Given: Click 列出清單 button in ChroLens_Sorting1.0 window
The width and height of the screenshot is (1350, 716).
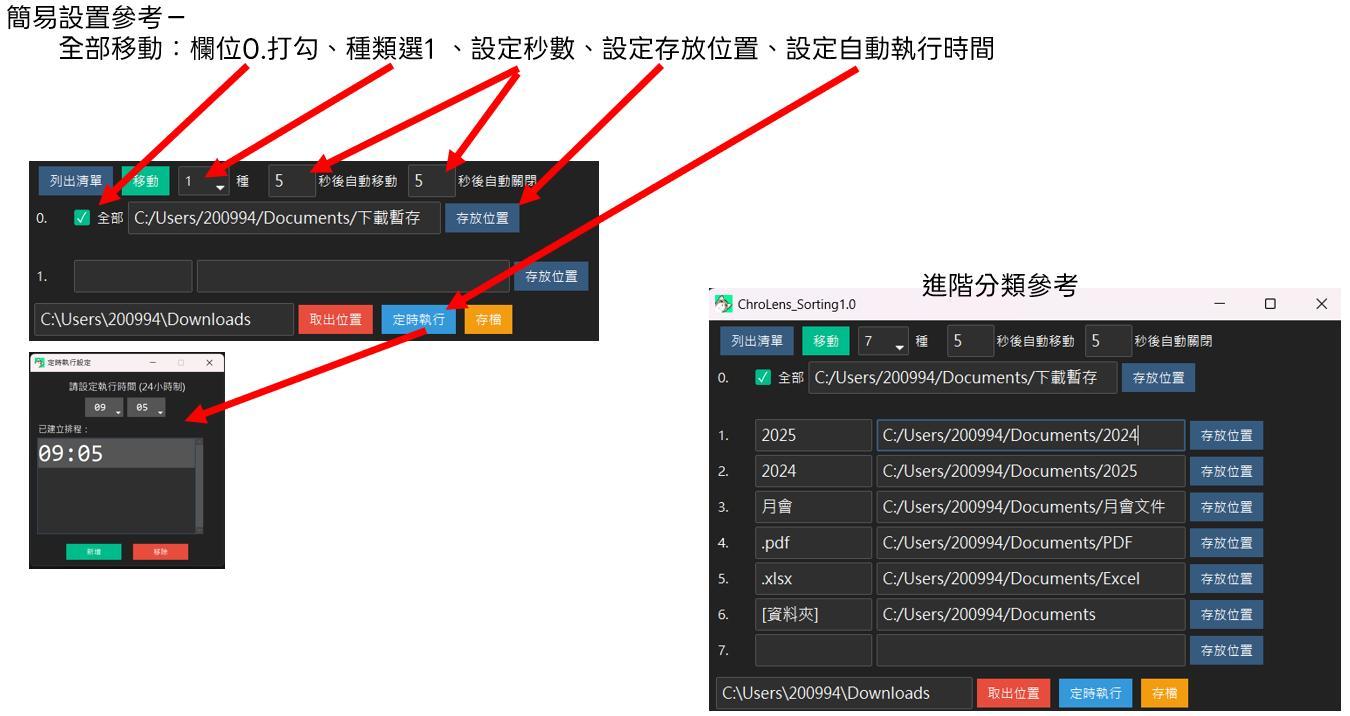Looking at the screenshot, I should pos(757,341).
